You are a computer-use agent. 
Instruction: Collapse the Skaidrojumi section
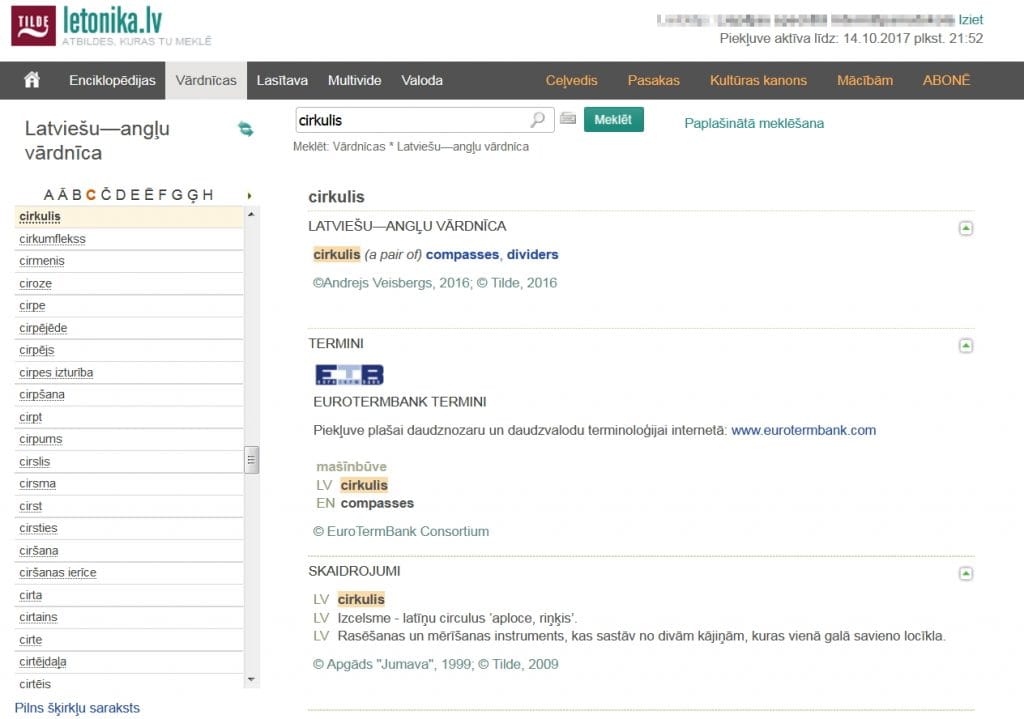pyautogui.click(x=966, y=573)
